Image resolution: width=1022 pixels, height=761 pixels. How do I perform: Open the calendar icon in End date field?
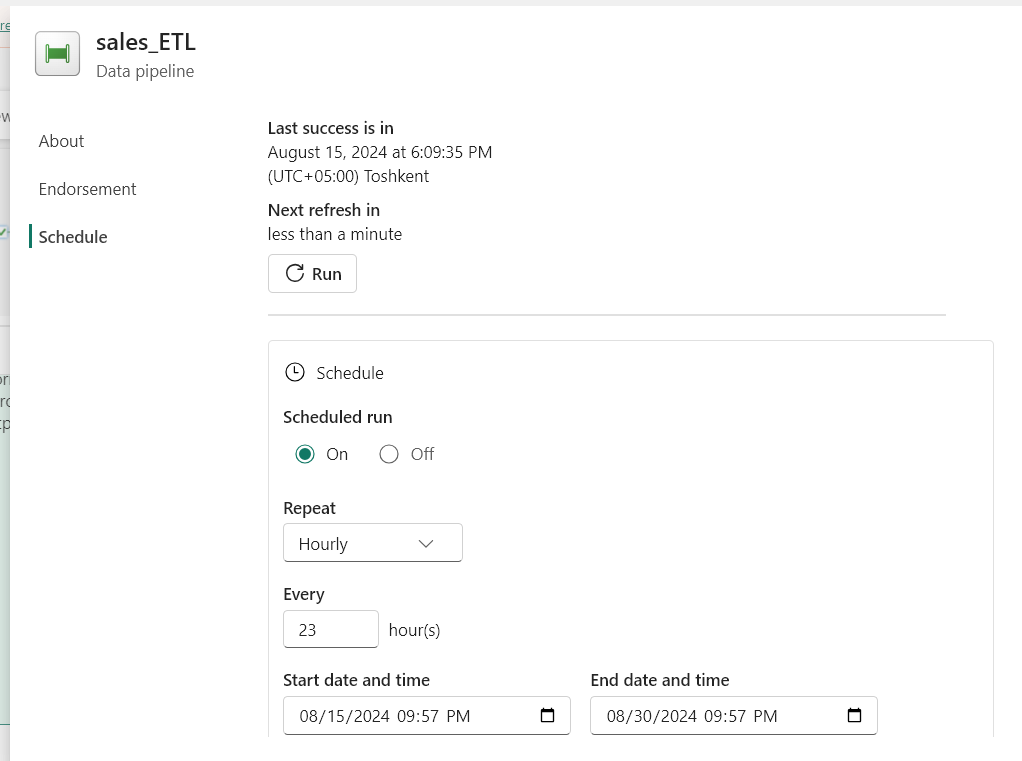pyautogui.click(x=852, y=715)
